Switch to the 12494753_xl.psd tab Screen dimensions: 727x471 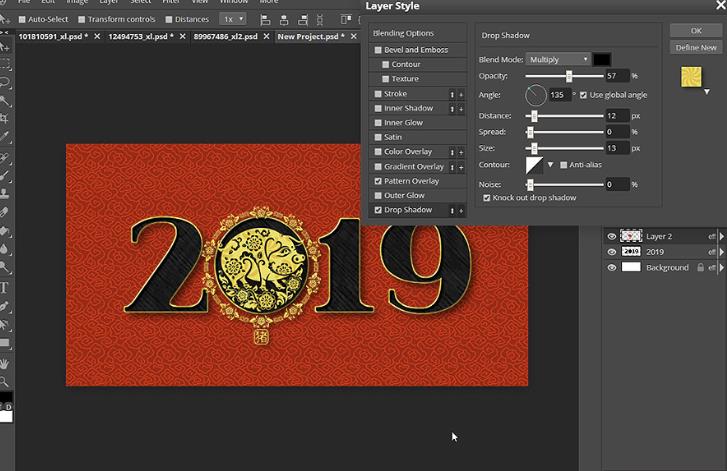click(141, 36)
